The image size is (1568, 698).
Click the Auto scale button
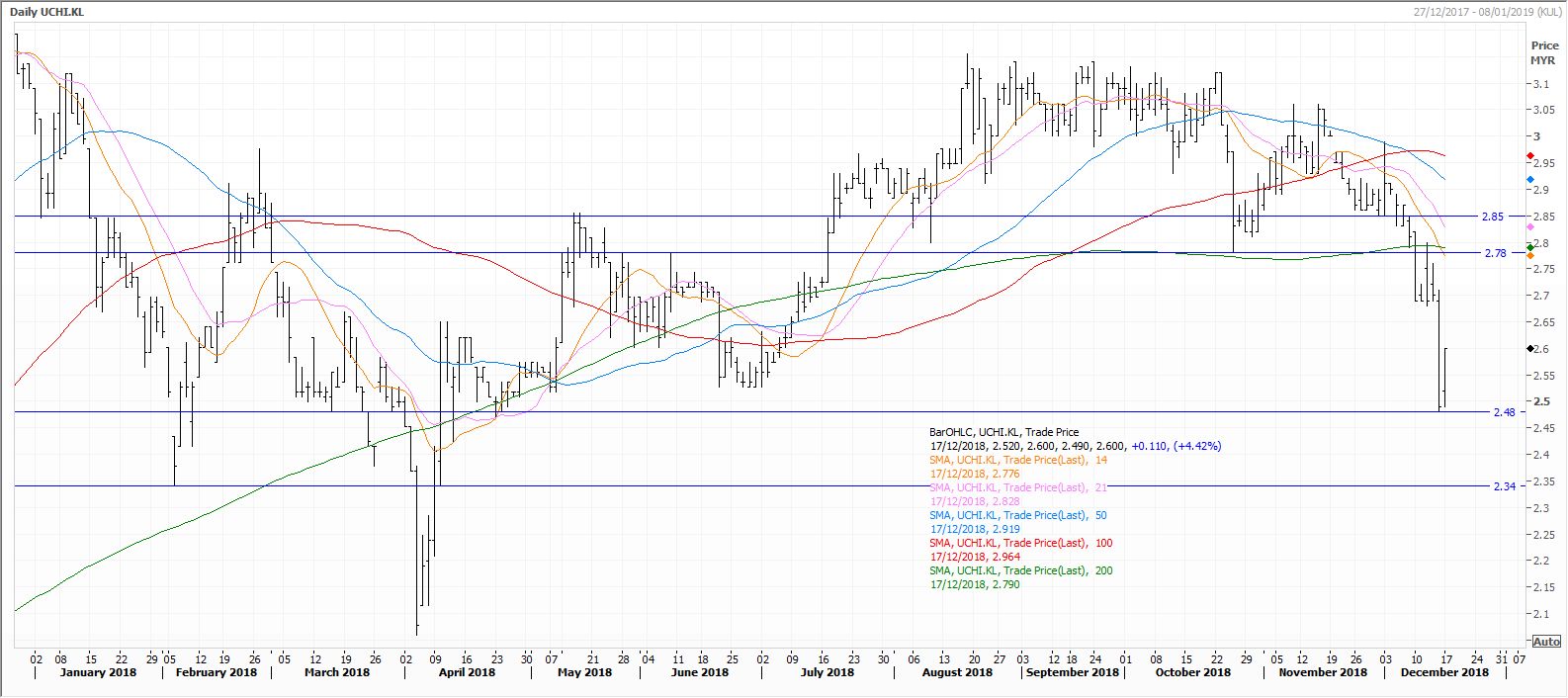1546,642
